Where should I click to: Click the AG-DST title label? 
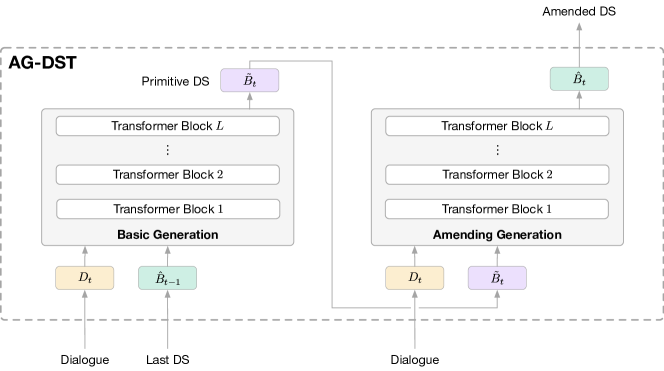pyautogui.click(x=42, y=63)
